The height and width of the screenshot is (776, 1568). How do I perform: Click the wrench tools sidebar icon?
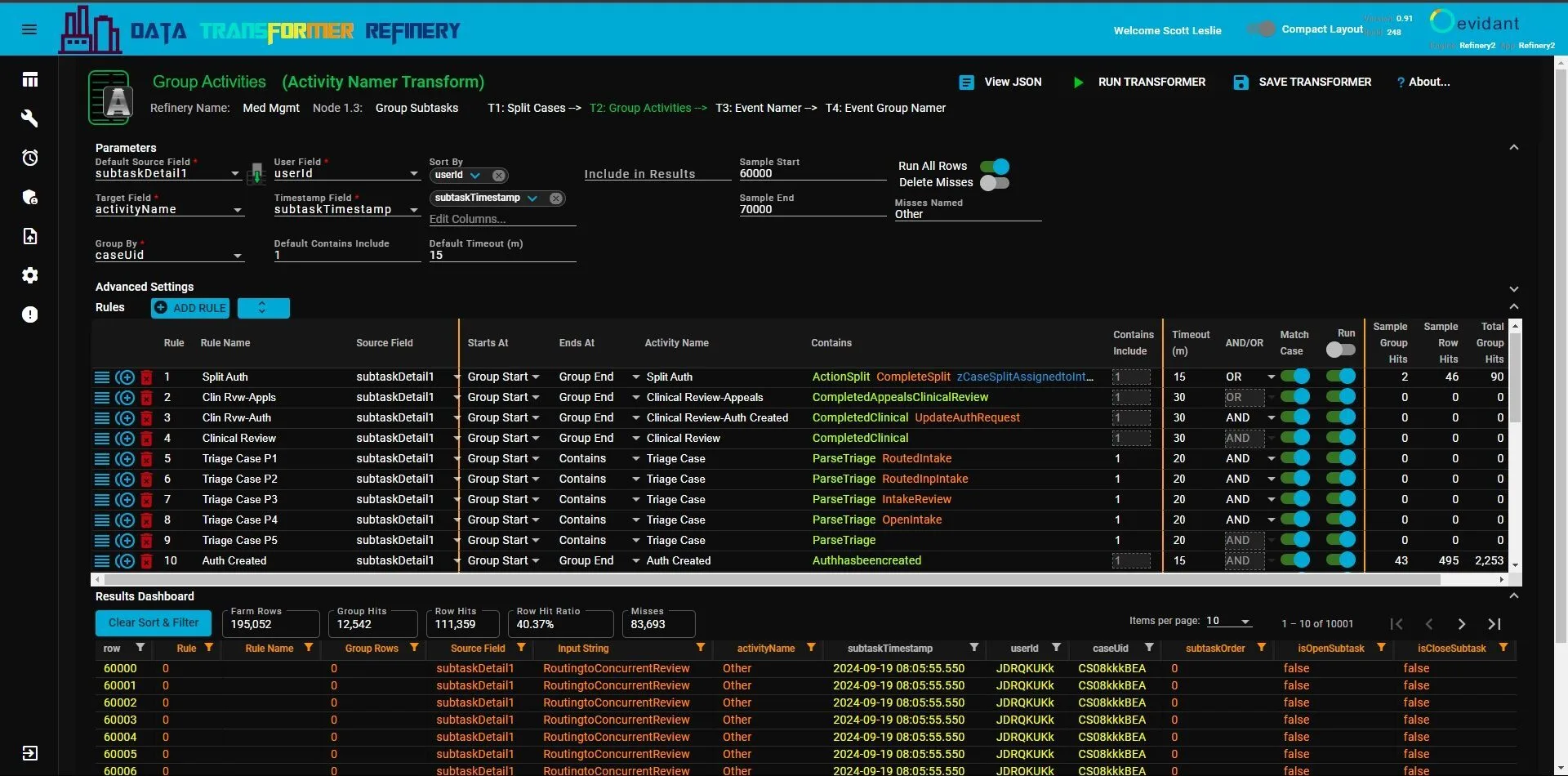pos(29,118)
